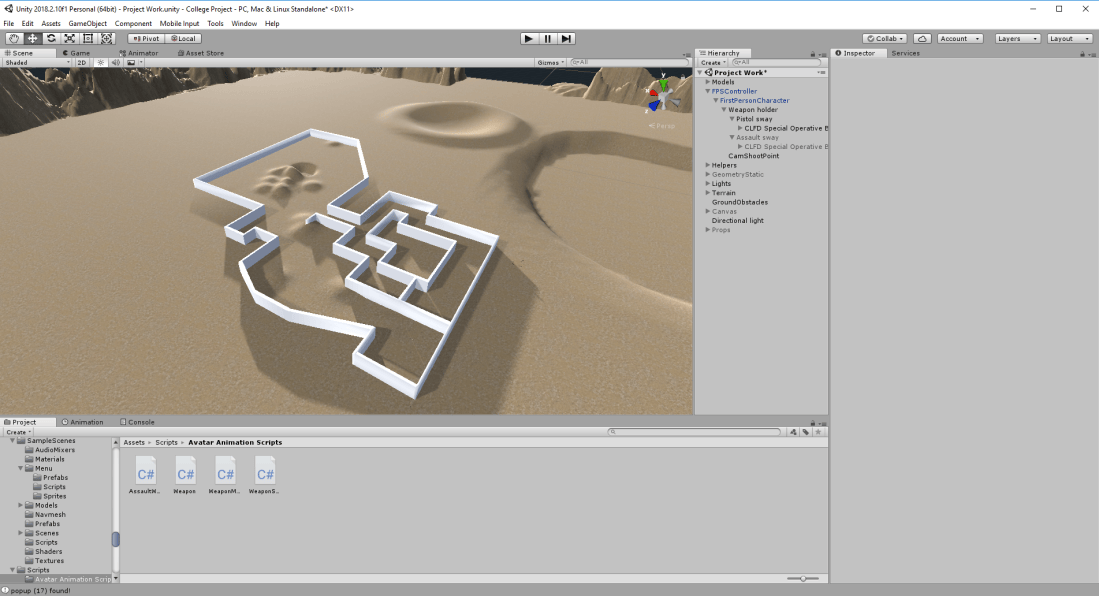Click the scene orientation gizmo's blue Z axis
Viewport: 1099px width, 596px height.
point(654,106)
